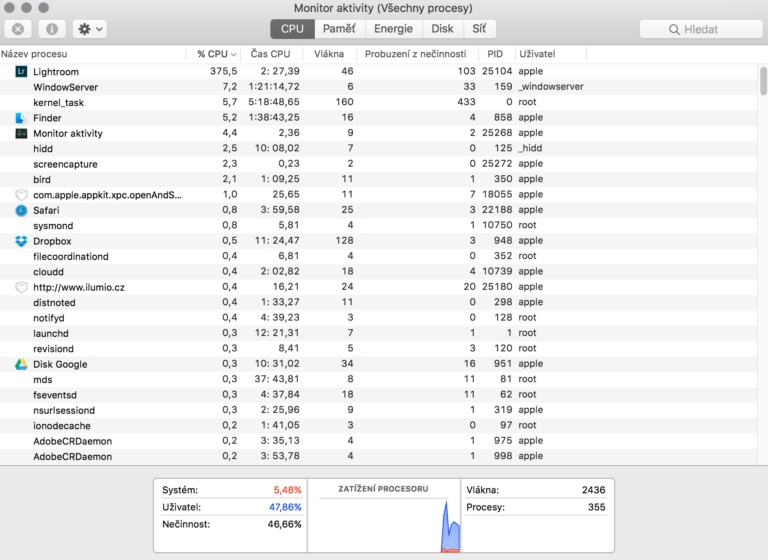Click the Safari compass icon

[x=21, y=210]
